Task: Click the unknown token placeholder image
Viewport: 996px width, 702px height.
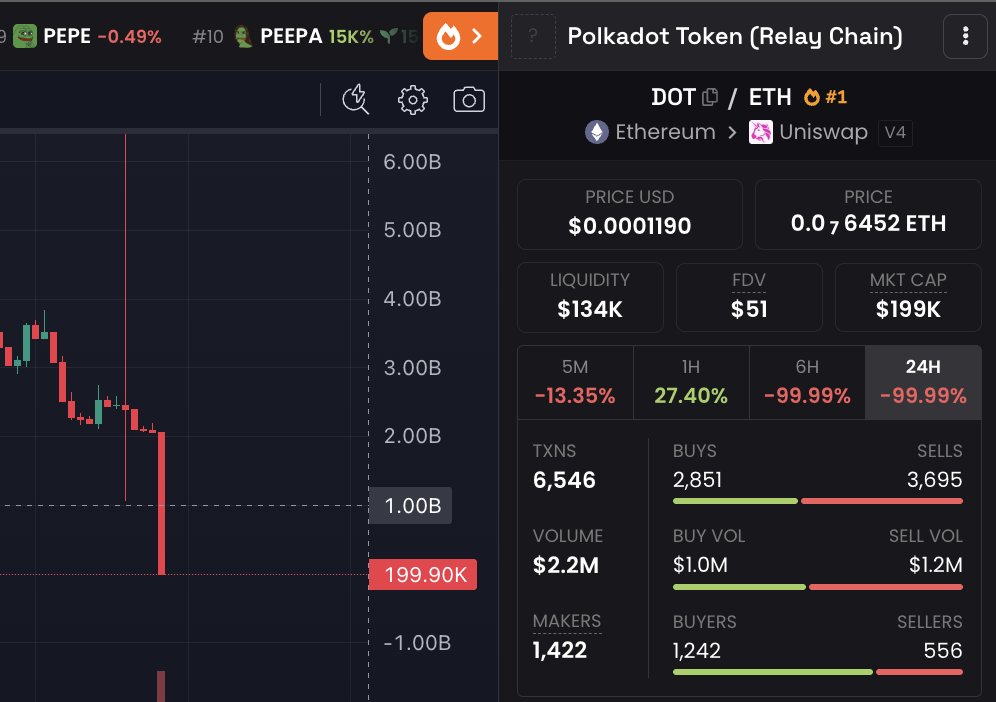Action: 533,37
